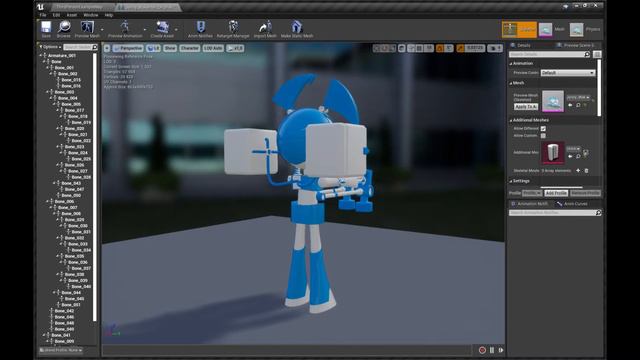
Task: Use selected asset arrow for Preview Mesh
Action: click(570, 105)
